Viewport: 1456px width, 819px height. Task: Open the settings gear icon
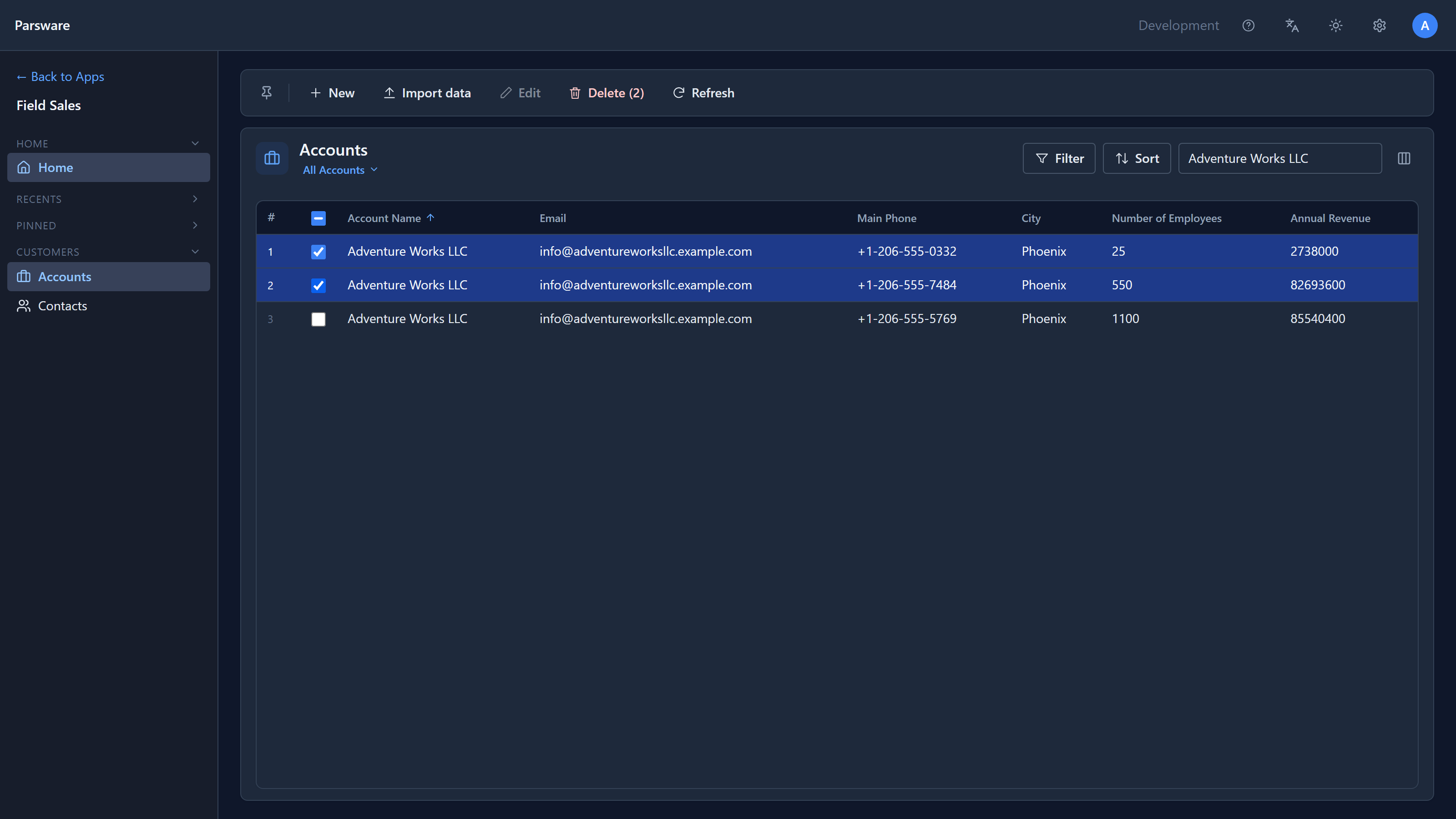pos(1379,25)
